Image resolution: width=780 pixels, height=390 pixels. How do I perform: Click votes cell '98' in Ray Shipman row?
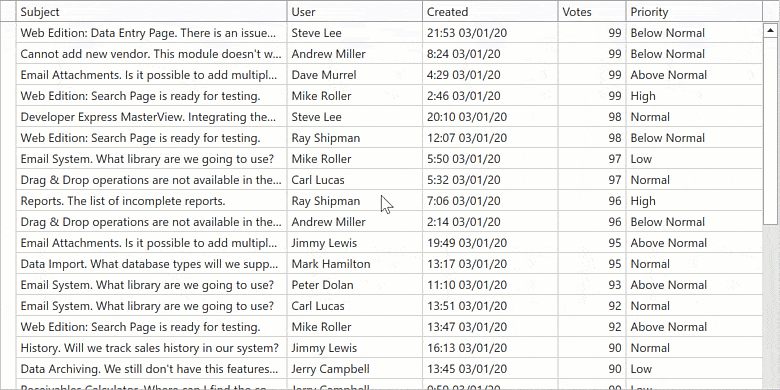592,138
